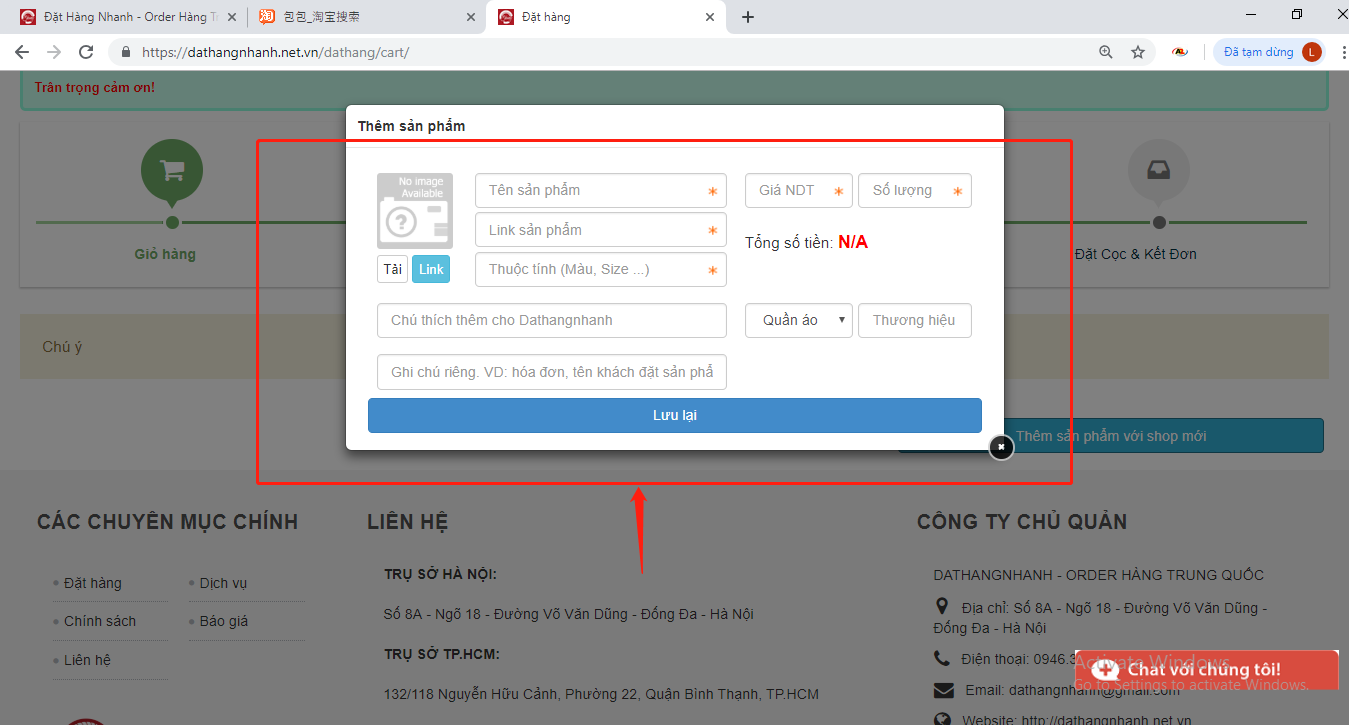Click the Chat với chúng tôi widget
This screenshot has height=725, width=1349.
[1204, 670]
